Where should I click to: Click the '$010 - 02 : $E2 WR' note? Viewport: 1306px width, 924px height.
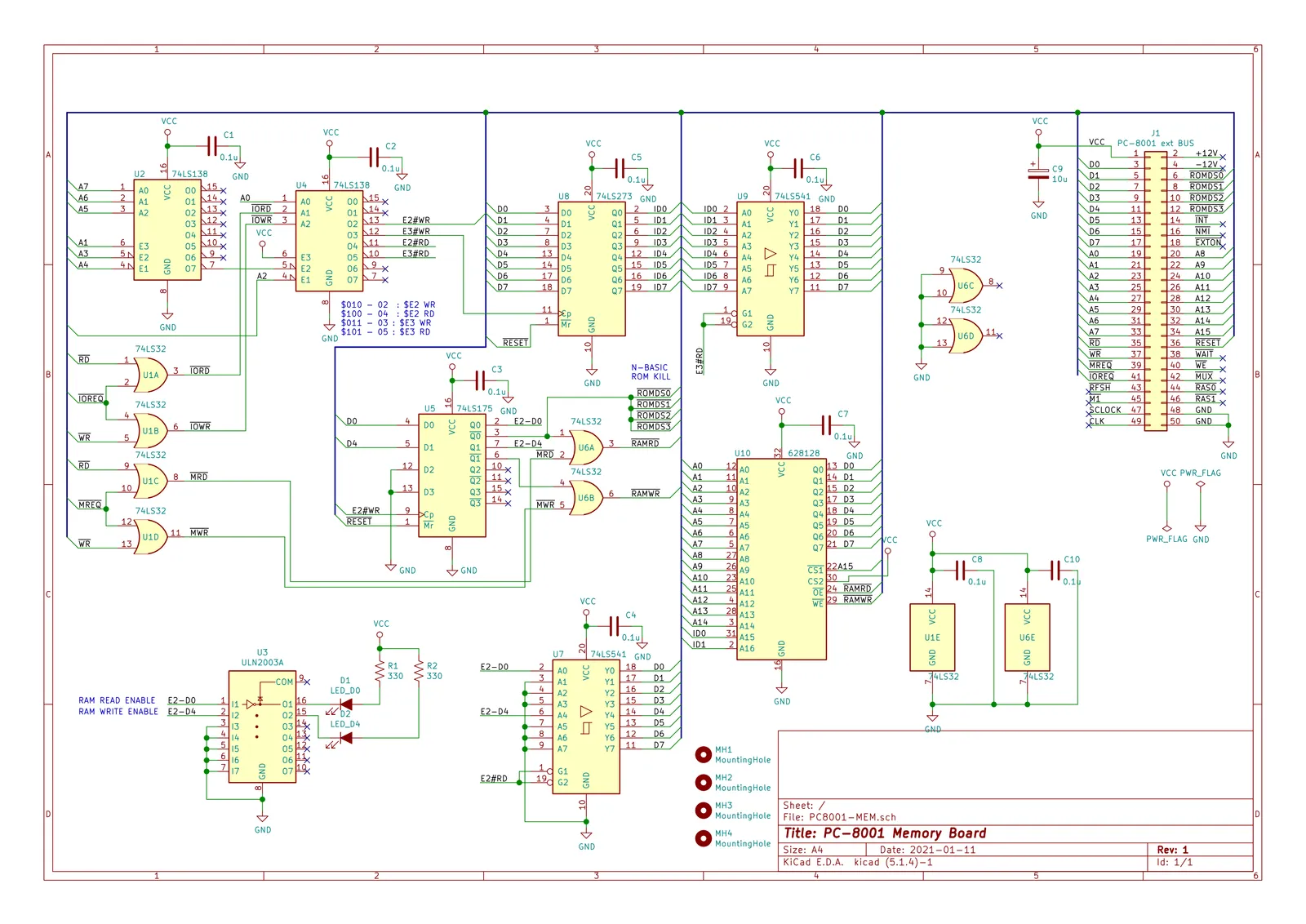pyautogui.click(x=388, y=304)
